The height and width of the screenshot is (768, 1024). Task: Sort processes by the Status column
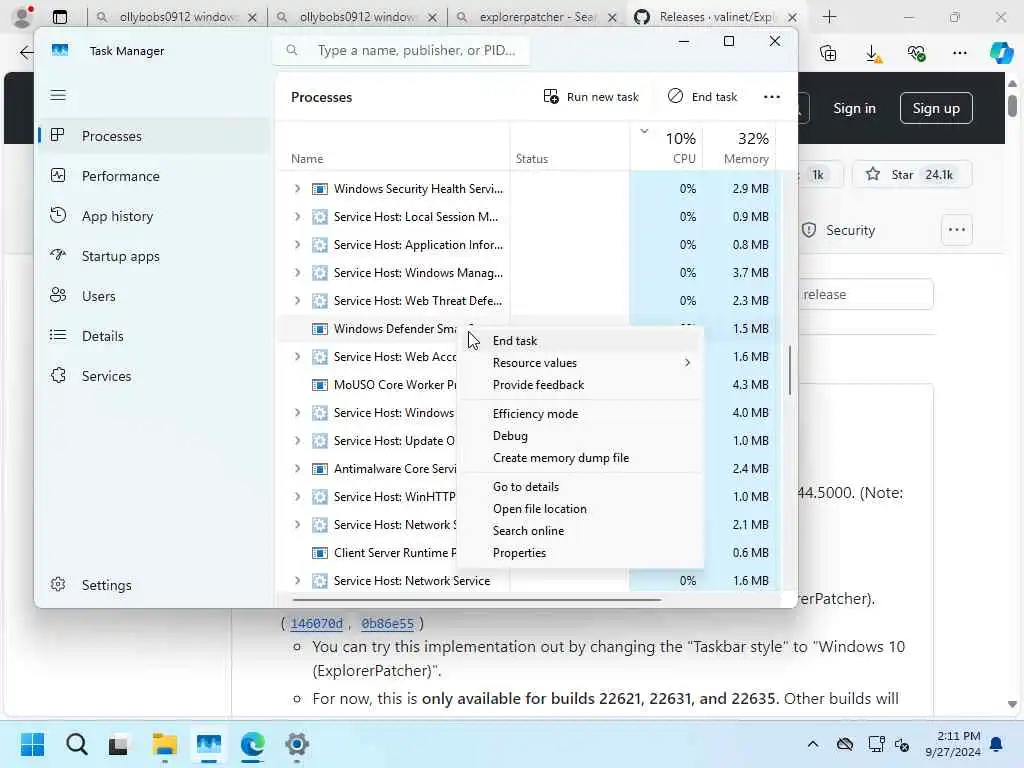tap(569, 148)
